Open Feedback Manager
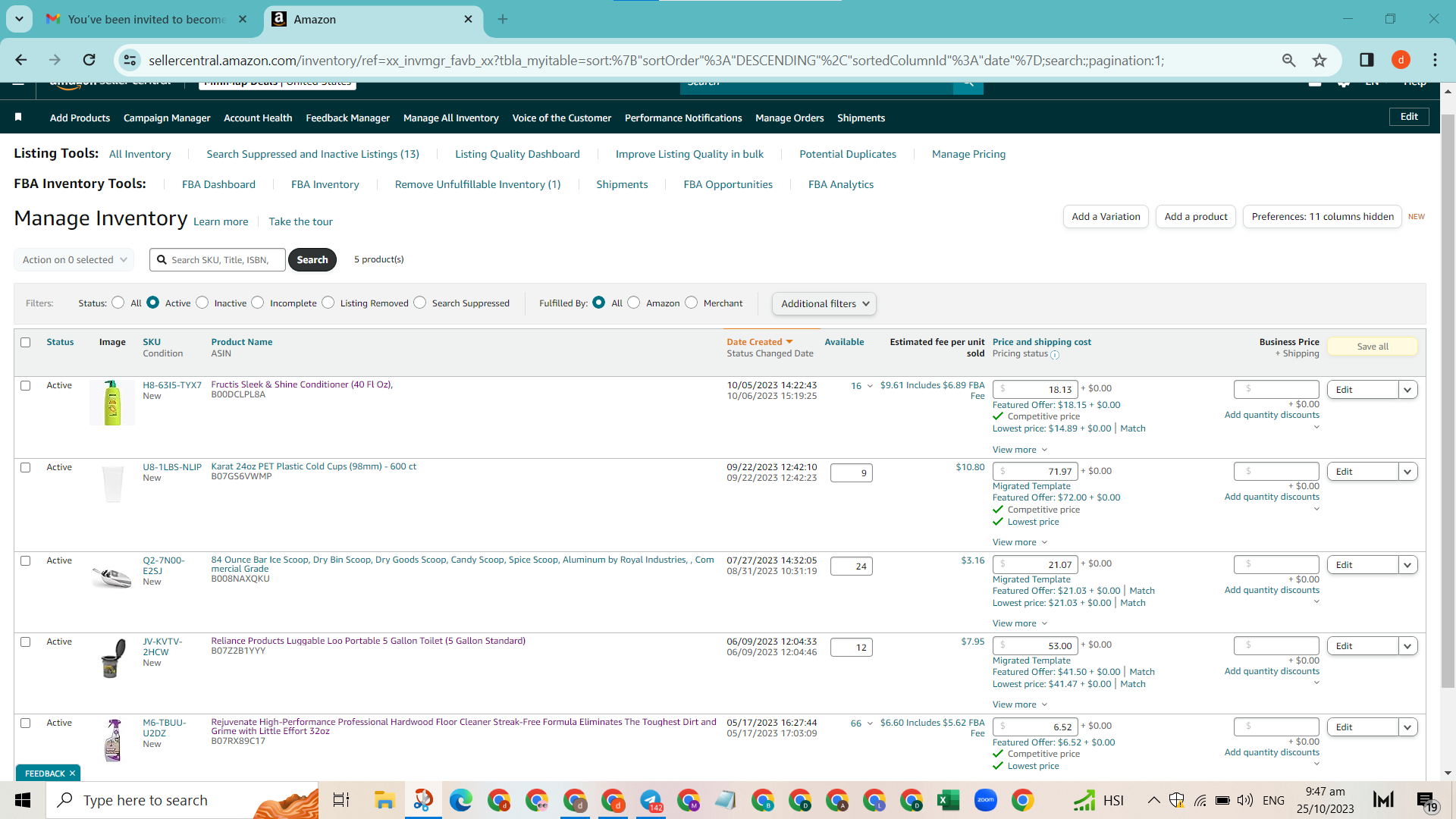The width and height of the screenshot is (1456, 819). point(347,118)
